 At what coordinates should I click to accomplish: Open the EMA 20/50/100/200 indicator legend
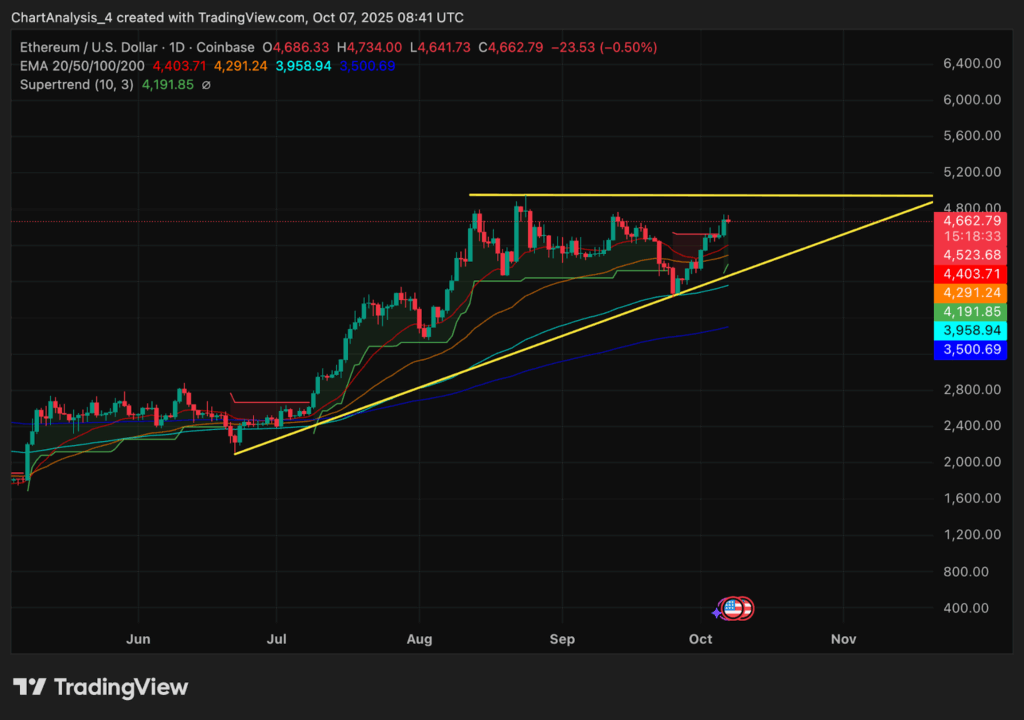82,66
